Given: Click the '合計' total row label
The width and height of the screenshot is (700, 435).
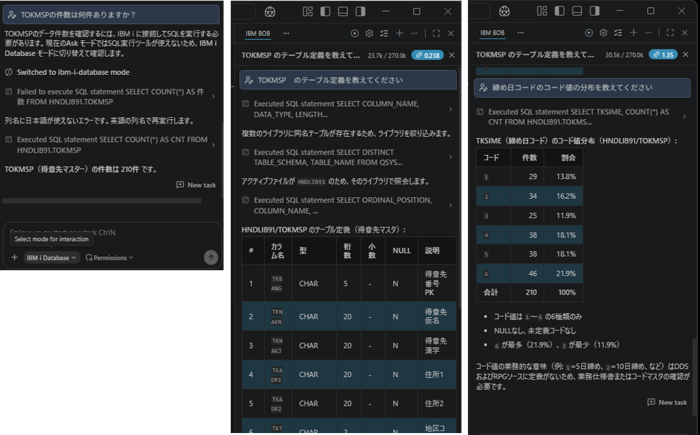Looking at the screenshot, I should [493, 293].
